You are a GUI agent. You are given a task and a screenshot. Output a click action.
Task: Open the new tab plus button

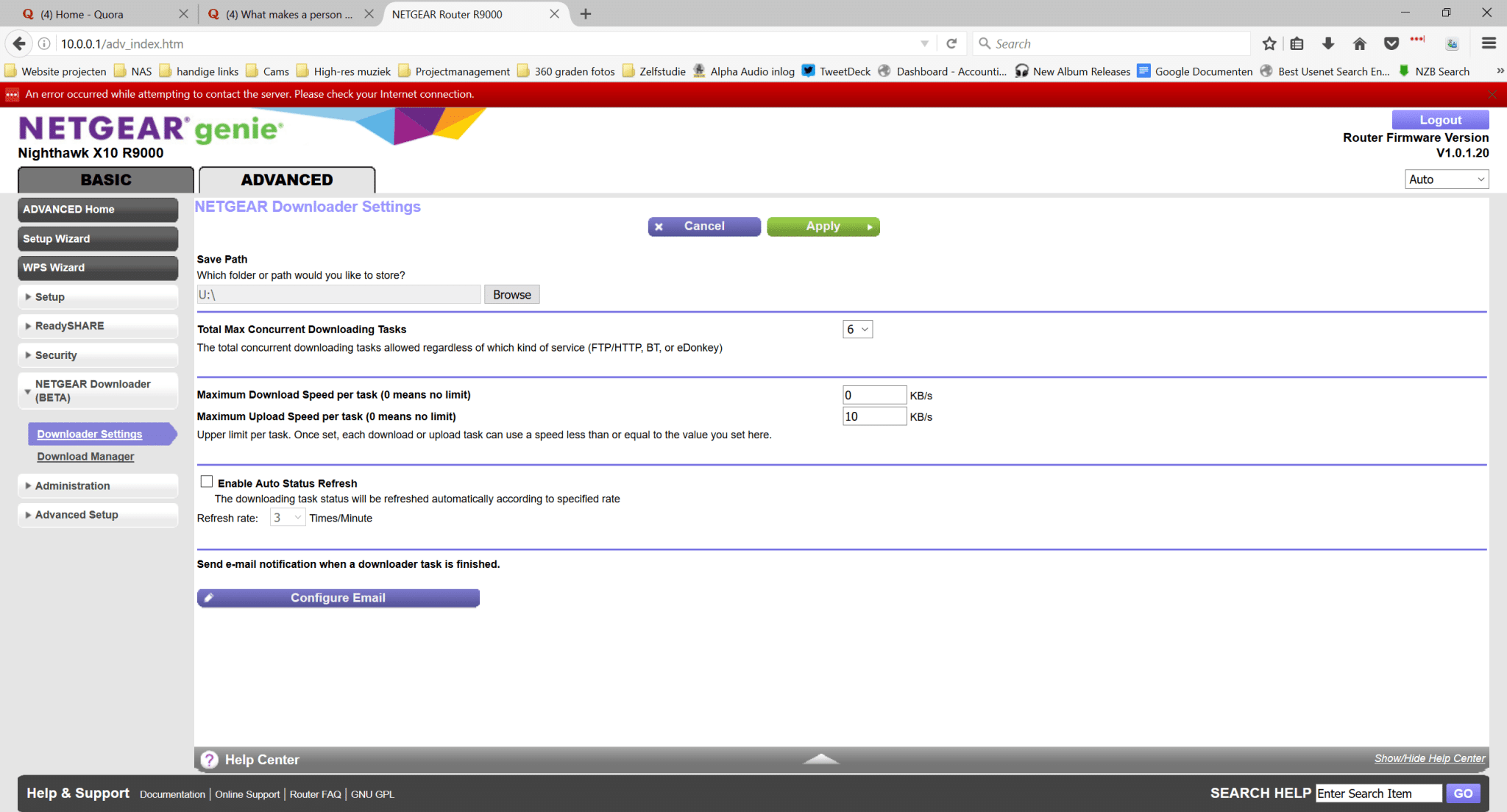(x=586, y=14)
